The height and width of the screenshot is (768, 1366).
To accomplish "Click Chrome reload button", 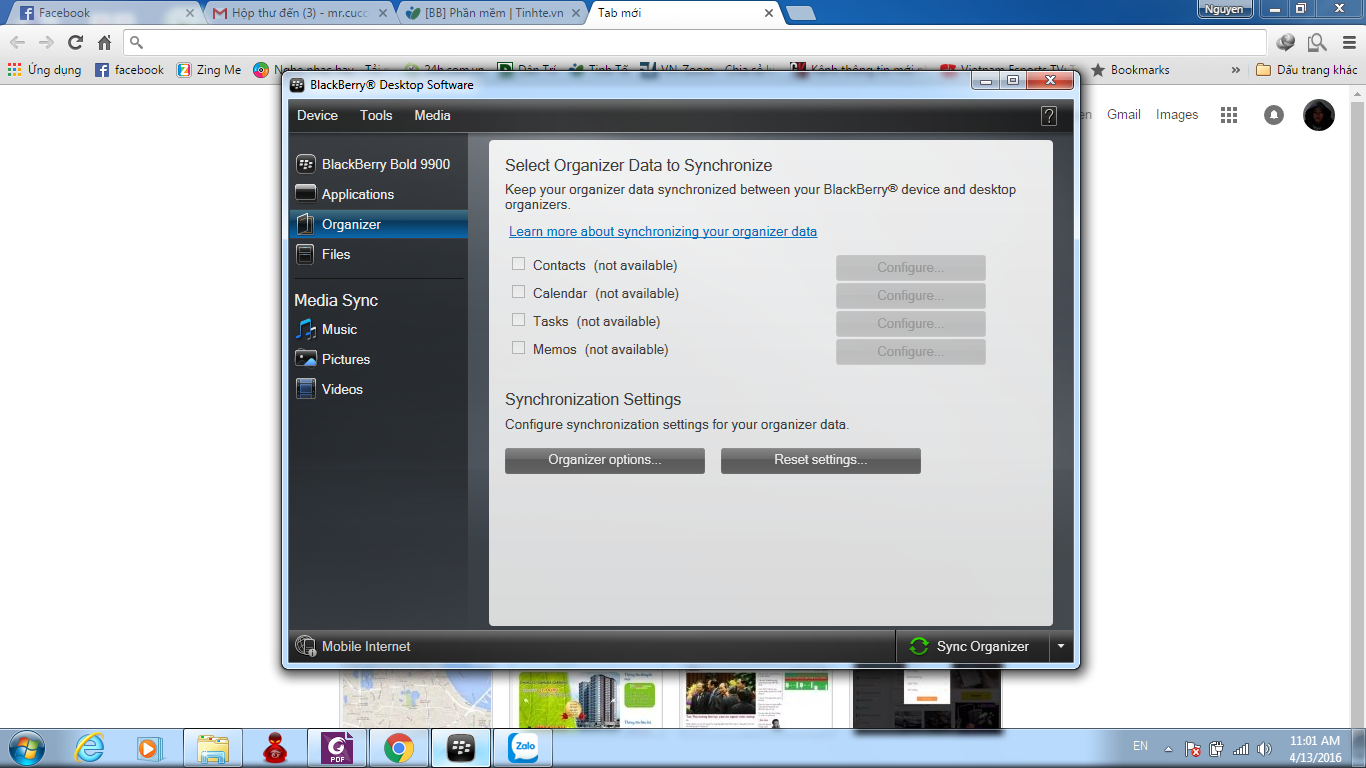I will 75,42.
